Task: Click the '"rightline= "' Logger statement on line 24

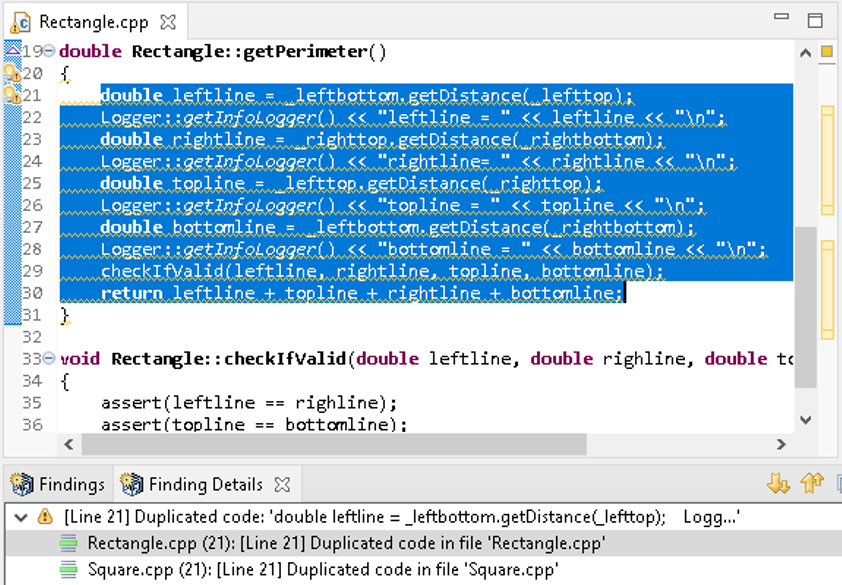Action: pos(418,161)
